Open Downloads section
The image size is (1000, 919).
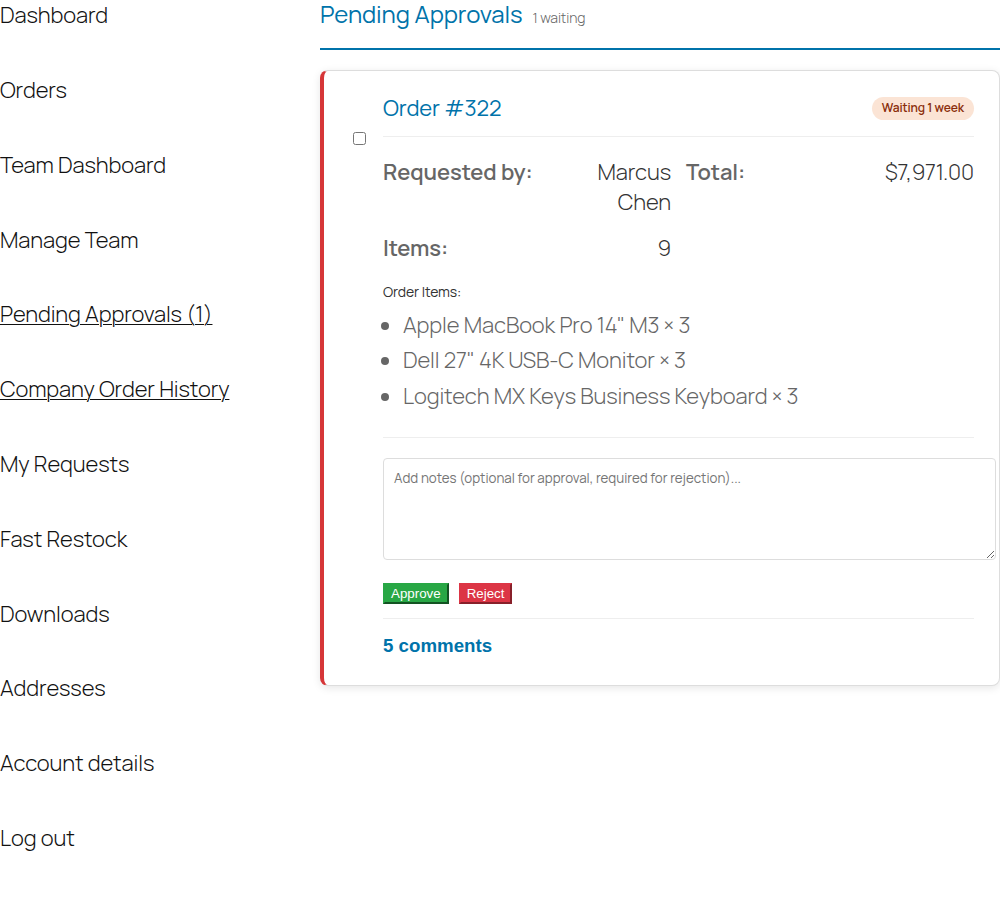pyautogui.click(x=55, y=614)
